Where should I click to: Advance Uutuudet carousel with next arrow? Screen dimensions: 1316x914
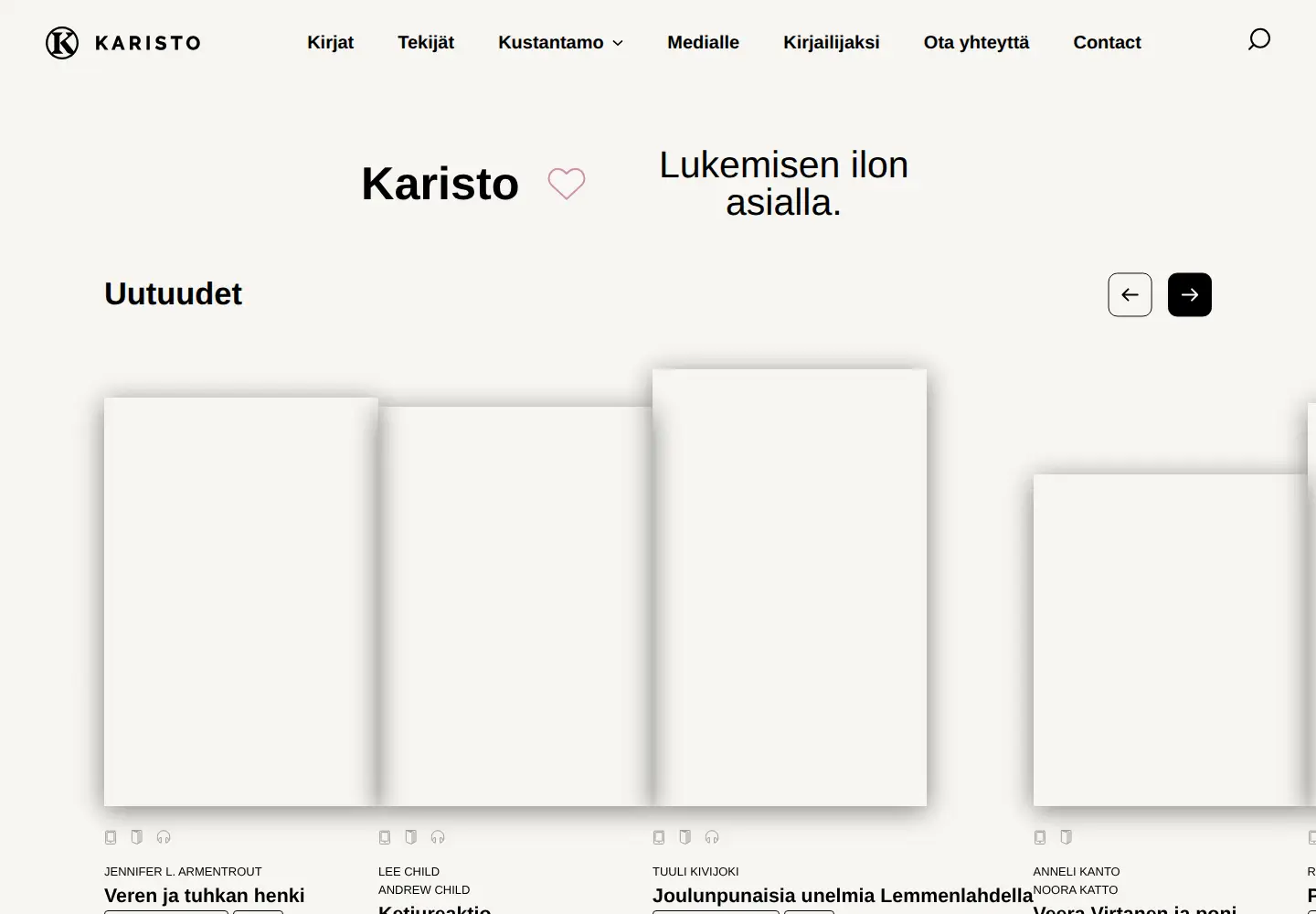(1190, 295)
